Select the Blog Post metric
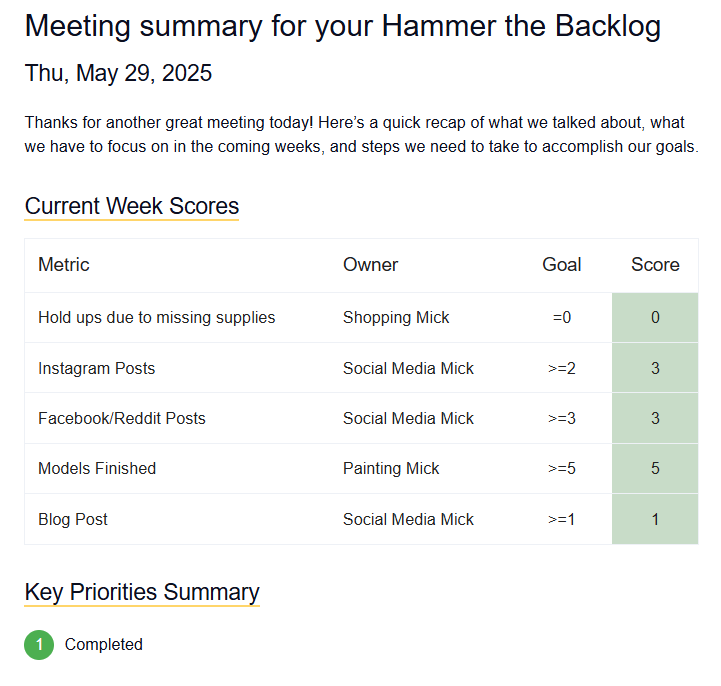Screen dimensions: 721x686 [x=73, y=519]
